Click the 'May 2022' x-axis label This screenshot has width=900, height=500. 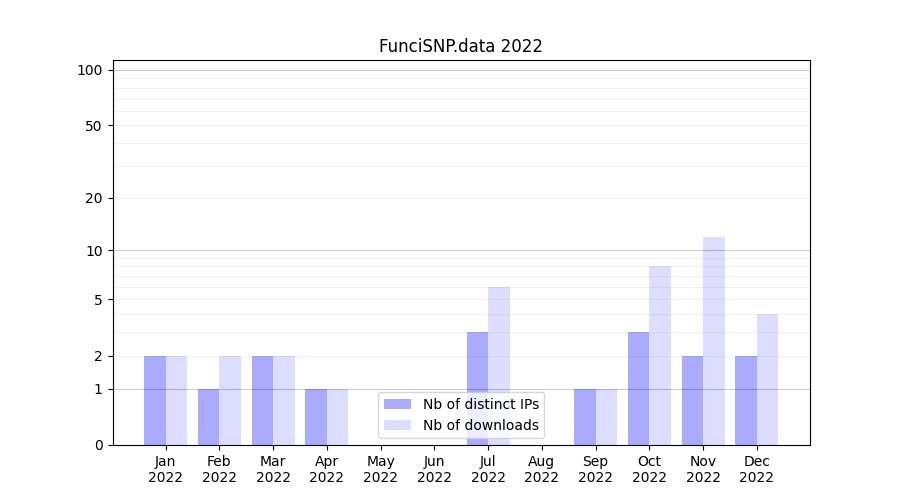(x=380, y=469)
